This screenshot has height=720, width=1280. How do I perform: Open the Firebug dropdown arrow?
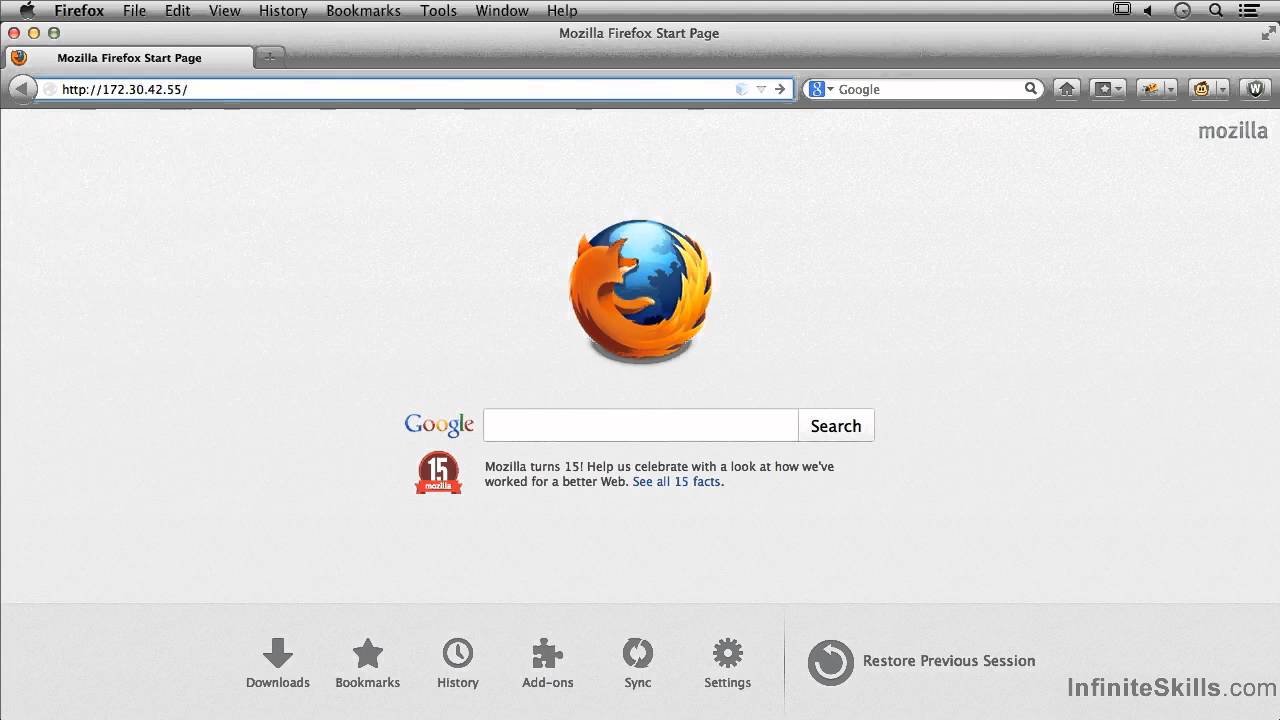click(x=1170, y=89)
